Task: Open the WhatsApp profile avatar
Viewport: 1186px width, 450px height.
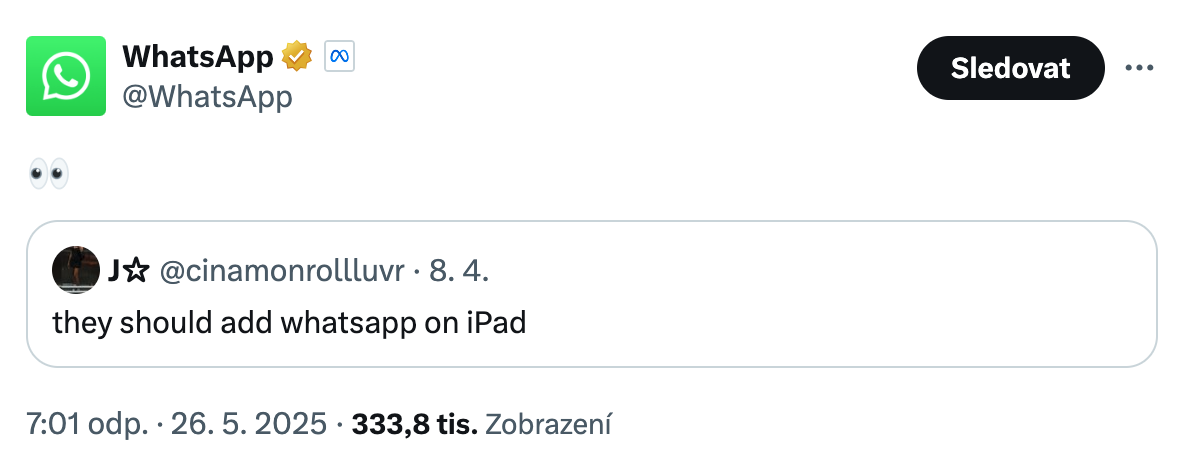Action: tap(66, 76)
